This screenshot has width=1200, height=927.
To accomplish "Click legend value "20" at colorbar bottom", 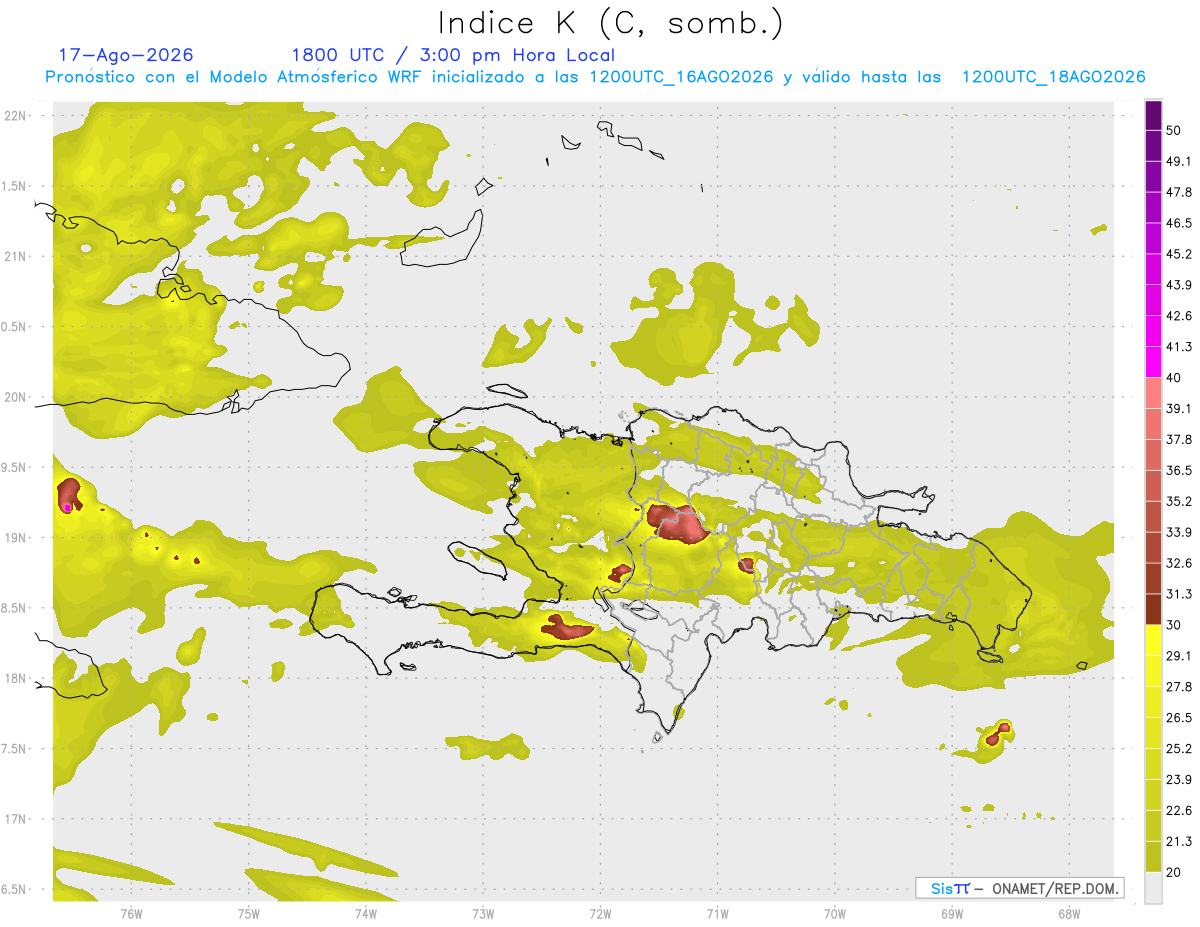I will (x=1175, y=871).
